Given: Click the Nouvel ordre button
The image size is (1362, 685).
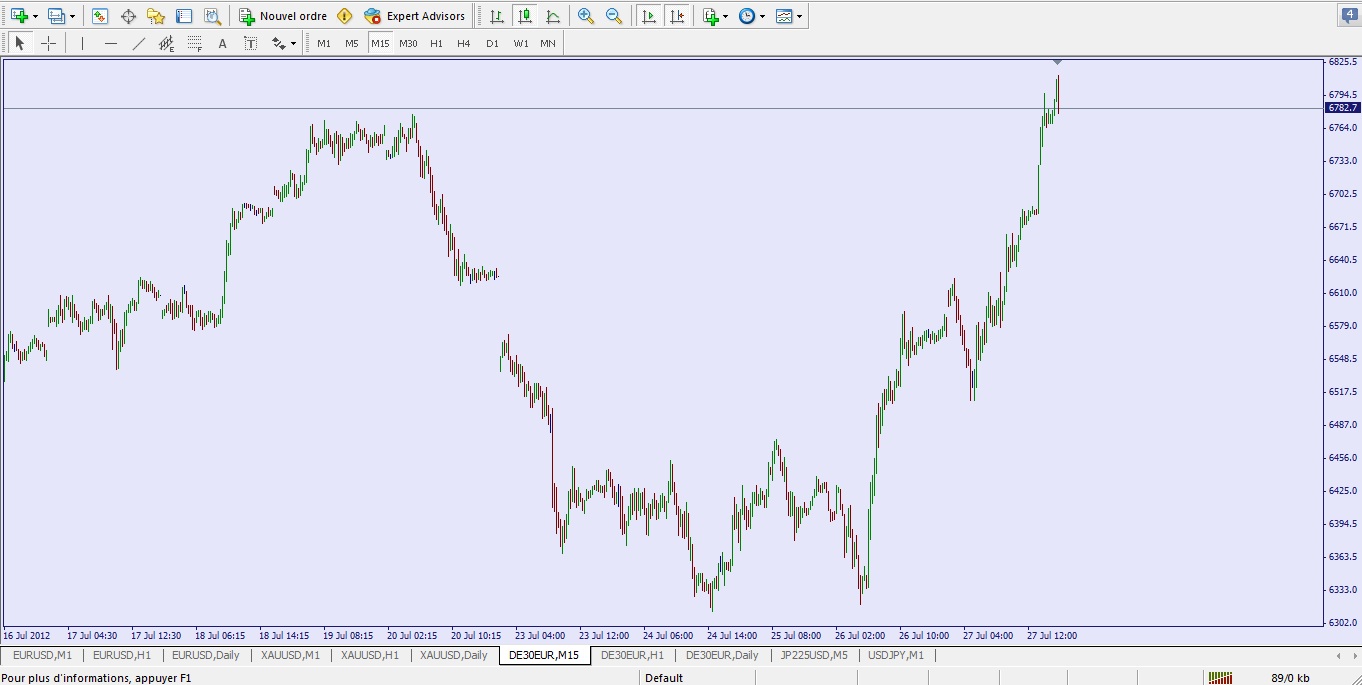Looking at the screenshot, I should pos(284,16).
